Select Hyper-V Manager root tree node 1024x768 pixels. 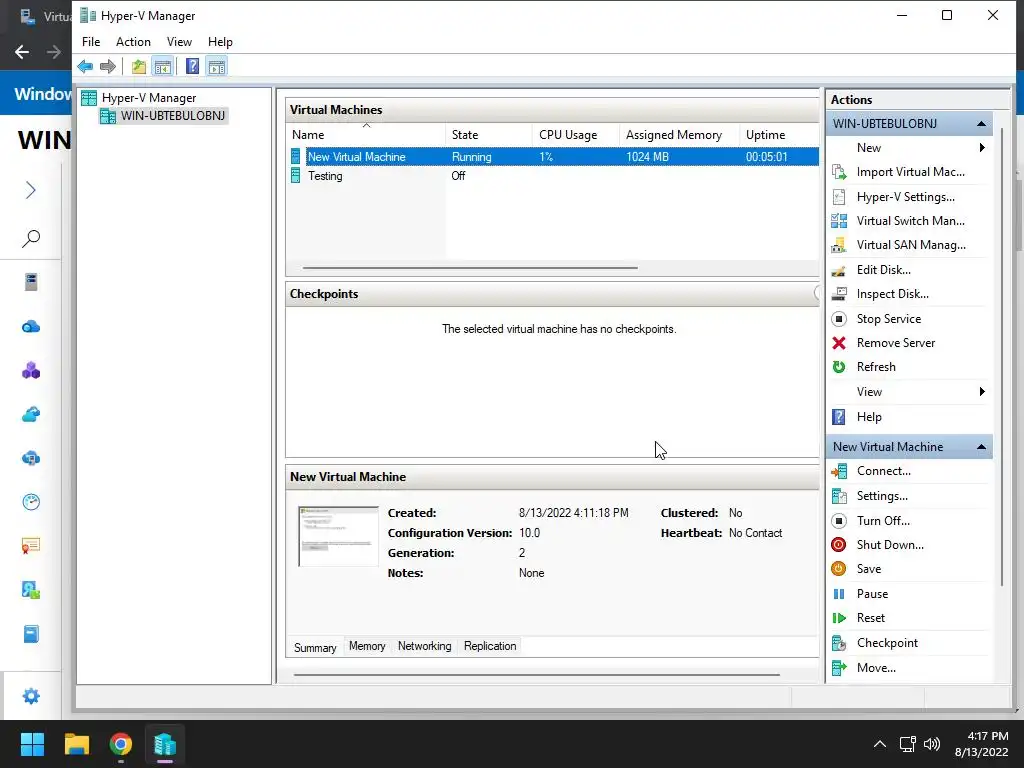pos(148,98)
